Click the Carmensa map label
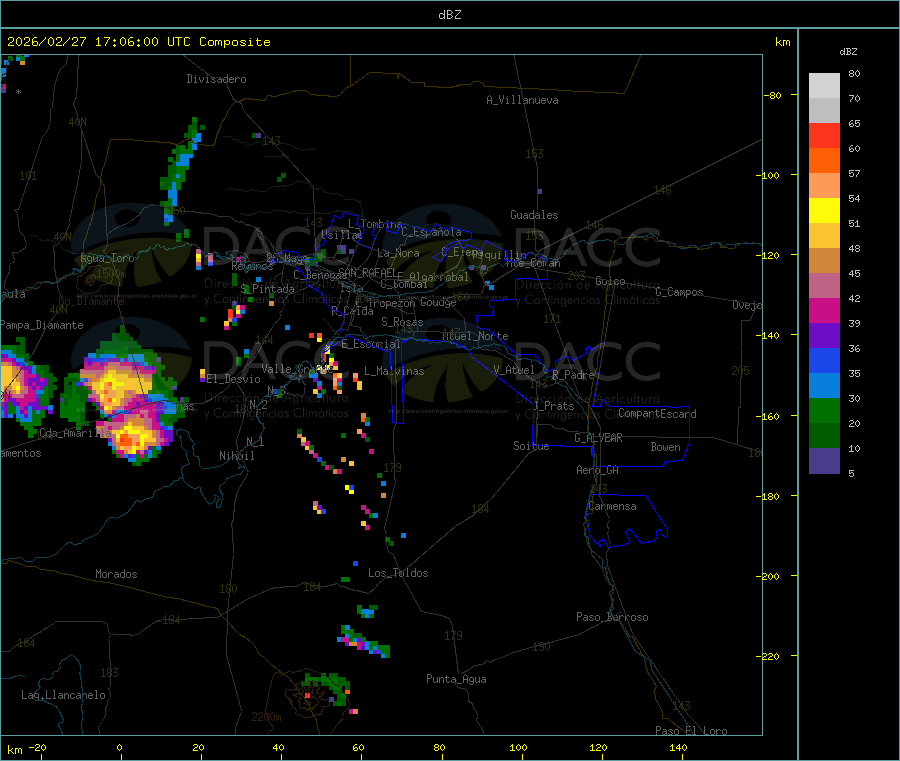 [x=612, y=506]
